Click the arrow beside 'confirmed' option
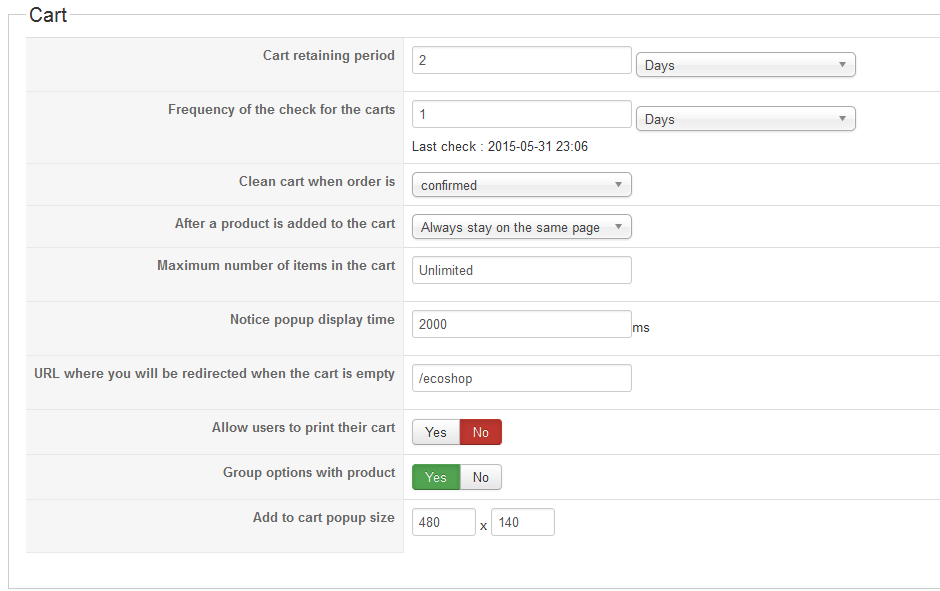 (618, 185)
